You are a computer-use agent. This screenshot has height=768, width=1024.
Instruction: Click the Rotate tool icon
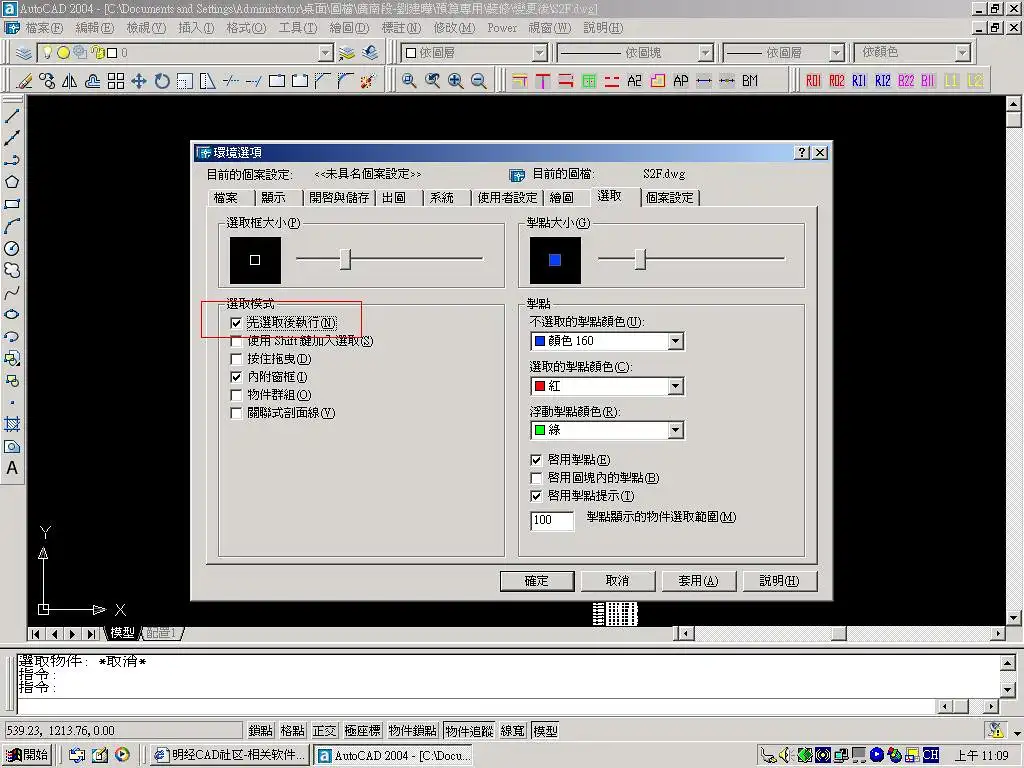point(162,81)
